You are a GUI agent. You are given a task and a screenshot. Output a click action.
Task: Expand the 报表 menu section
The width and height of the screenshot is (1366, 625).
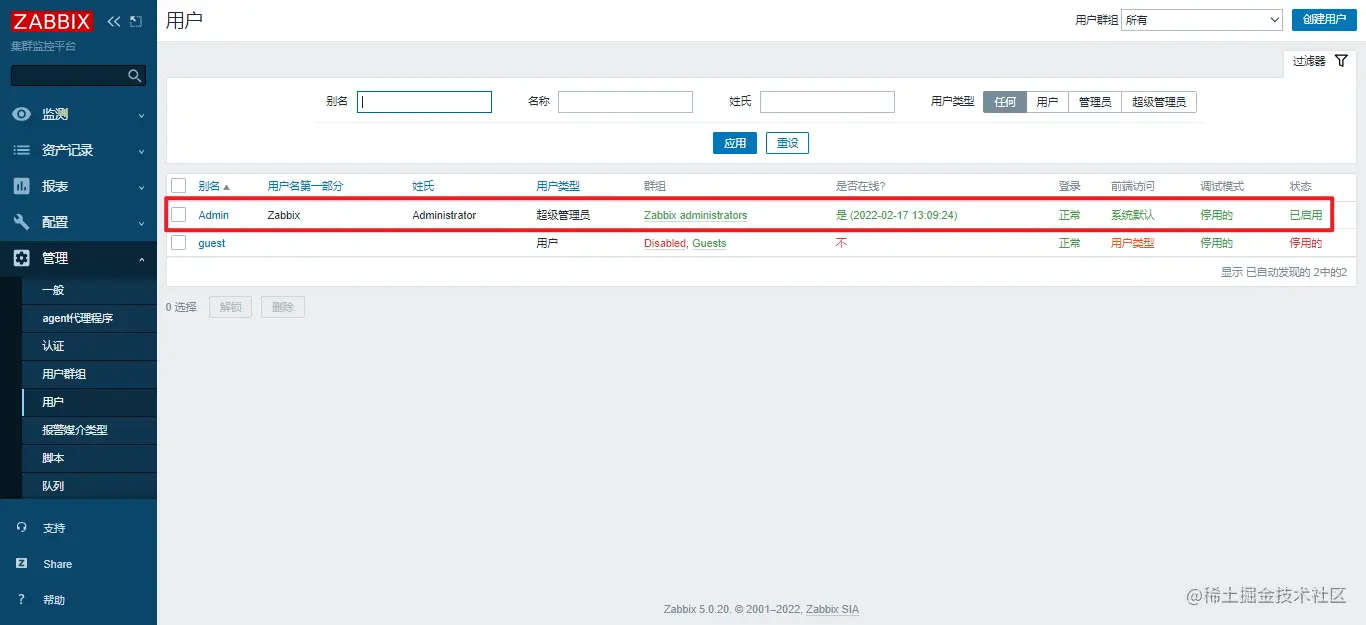(x=78, y=186)
